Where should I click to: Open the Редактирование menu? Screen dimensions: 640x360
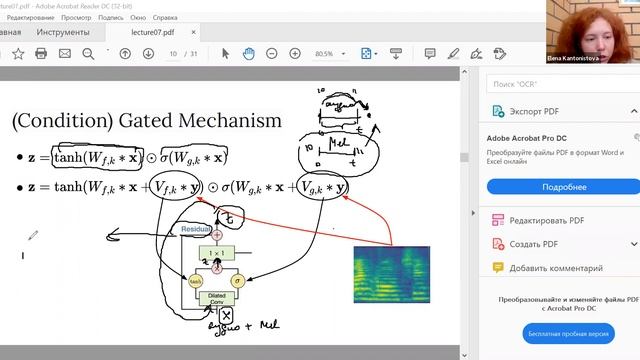(x=30, y=18)
